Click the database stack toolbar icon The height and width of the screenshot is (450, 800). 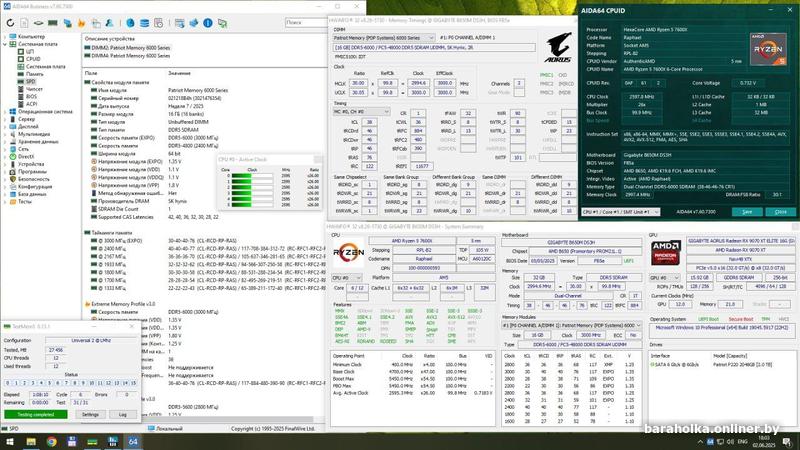coord(145,23)
